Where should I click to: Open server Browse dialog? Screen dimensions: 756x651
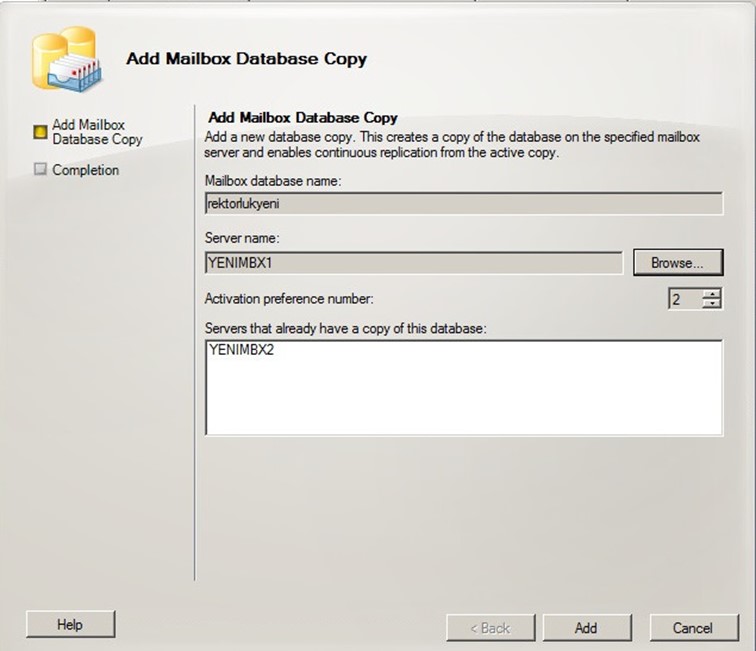678,263
